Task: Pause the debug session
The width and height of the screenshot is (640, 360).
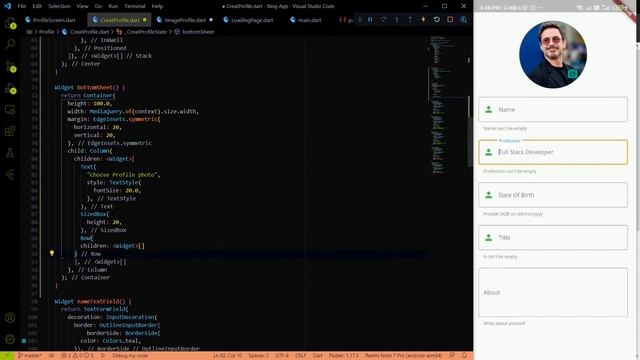Action: [370, 20]
